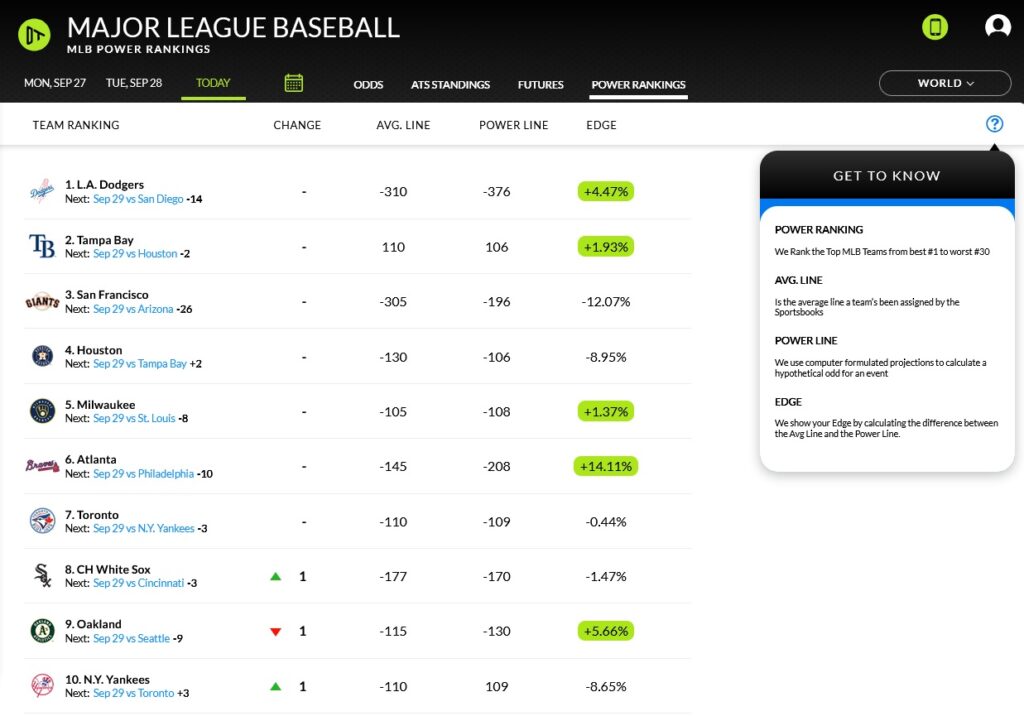The width and height of the screenshot is (1024, 716).
Task: Click the green up arrow for N.Y. Yankees
Action: (276, 686)
